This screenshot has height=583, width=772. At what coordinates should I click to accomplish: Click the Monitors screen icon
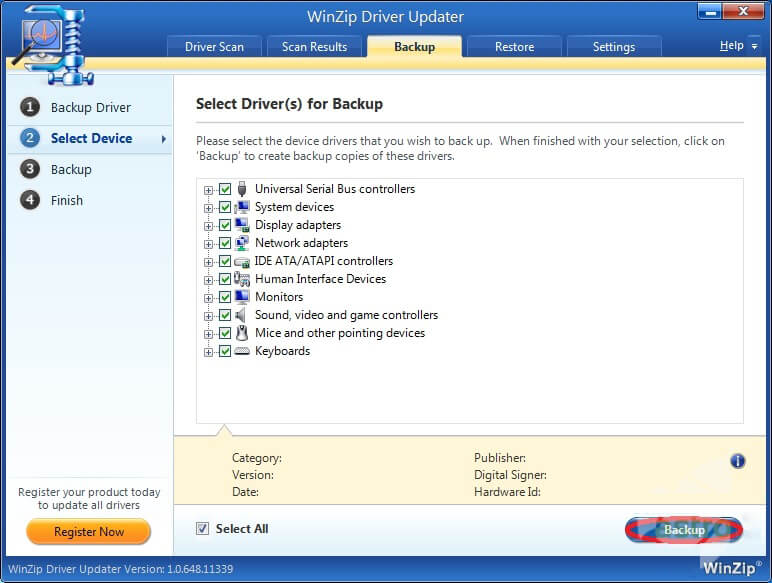(x=242, y=297)
